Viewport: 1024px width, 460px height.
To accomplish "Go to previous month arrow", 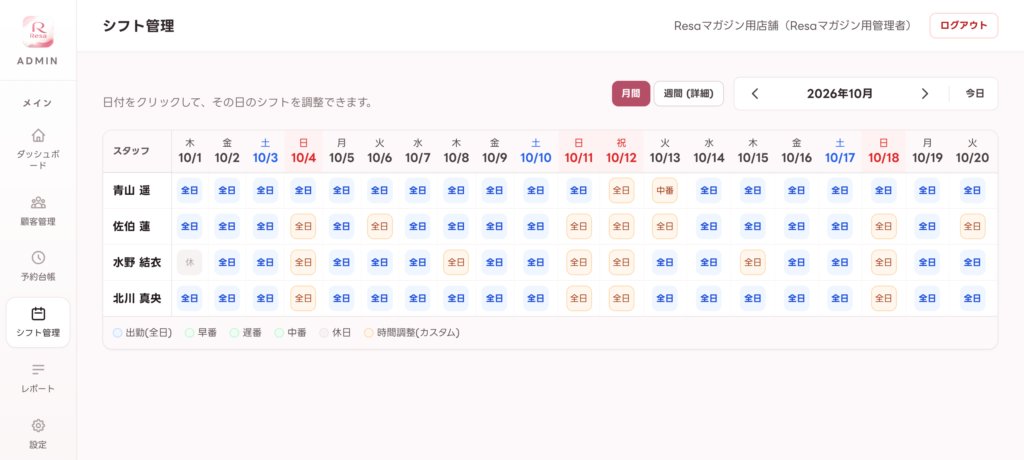I will point(755,93).
